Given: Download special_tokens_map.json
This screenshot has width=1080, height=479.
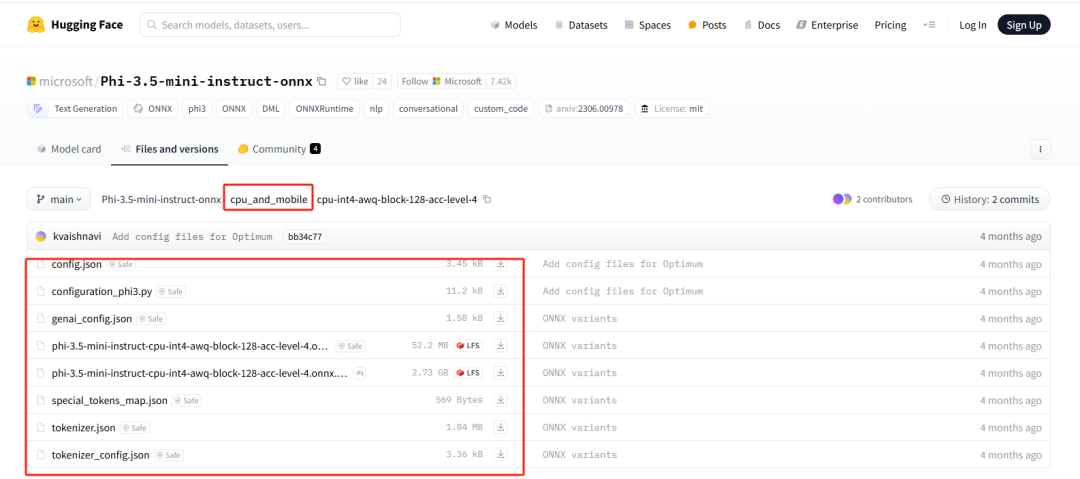Looking at the screenshot, I should click(501, 400).
